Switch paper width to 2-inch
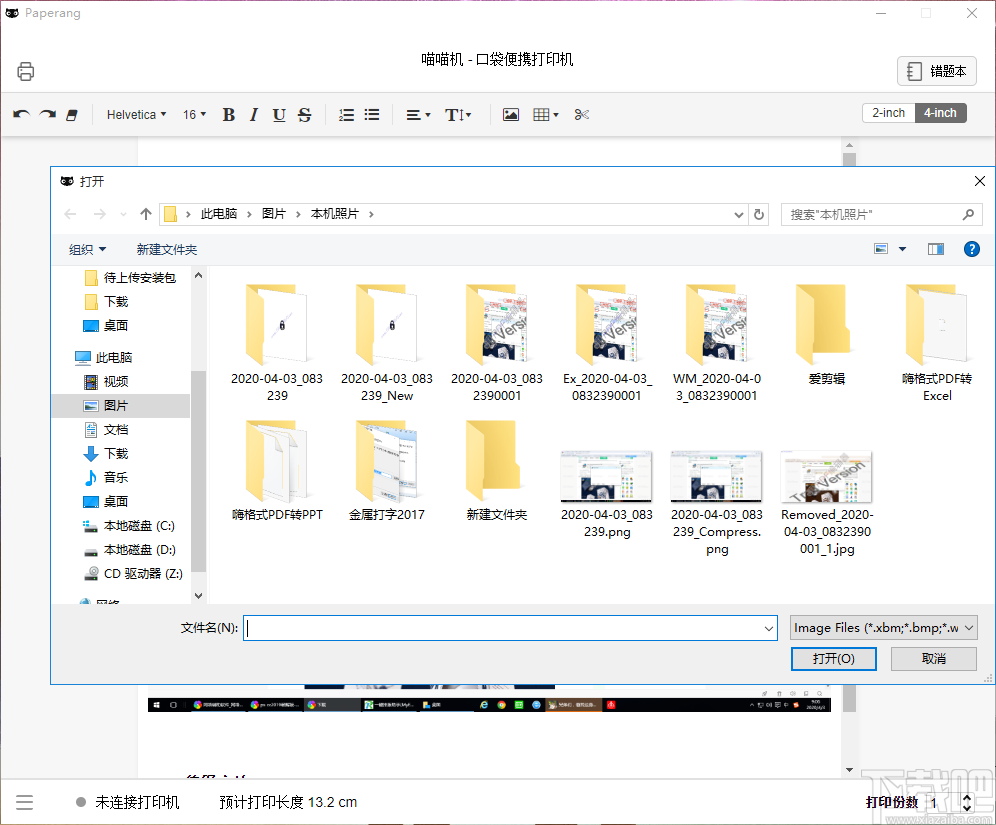The height and width of the screenshot is (825, 996). (888, 113)
